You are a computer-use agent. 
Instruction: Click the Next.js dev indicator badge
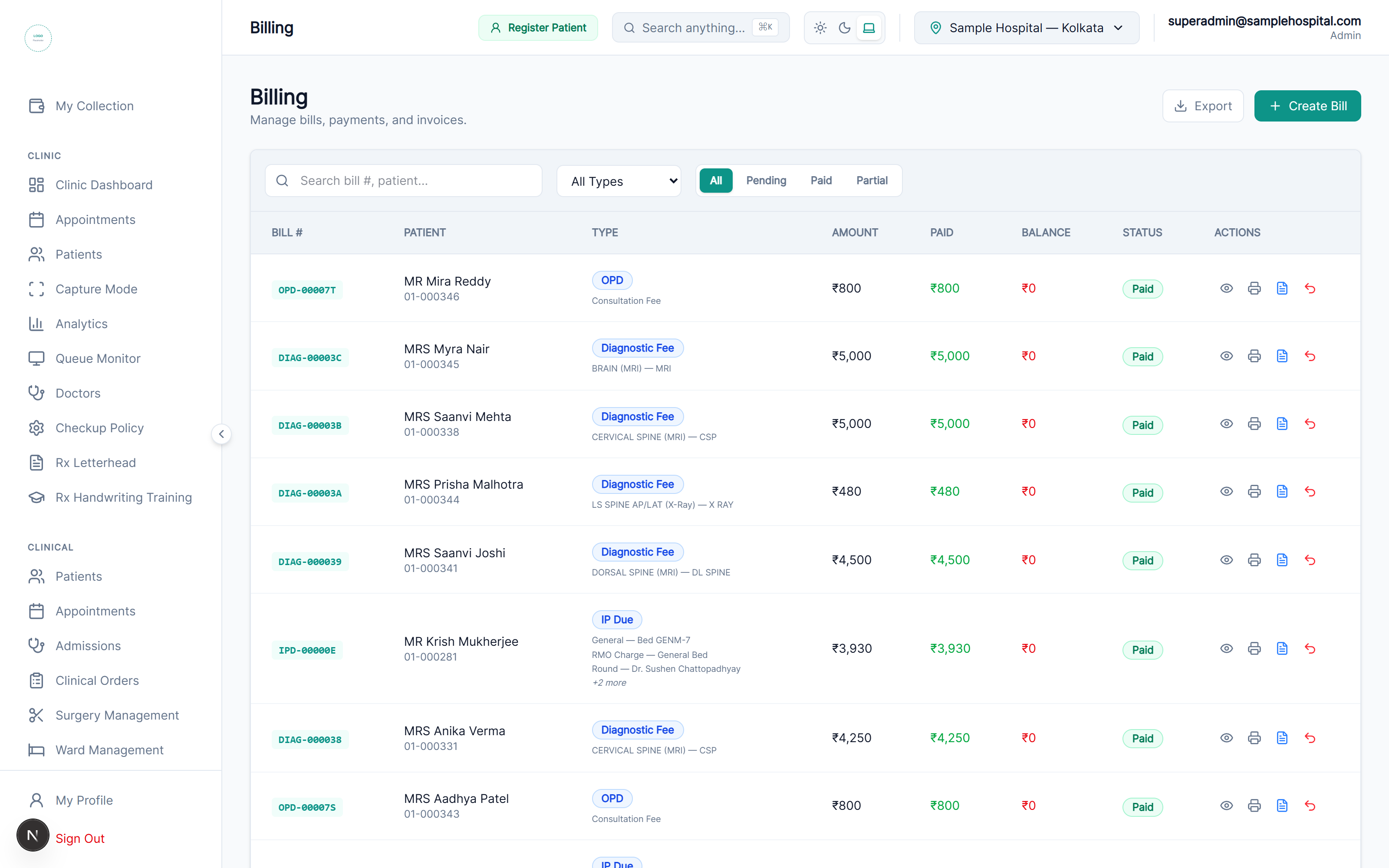tap(33, 835)
